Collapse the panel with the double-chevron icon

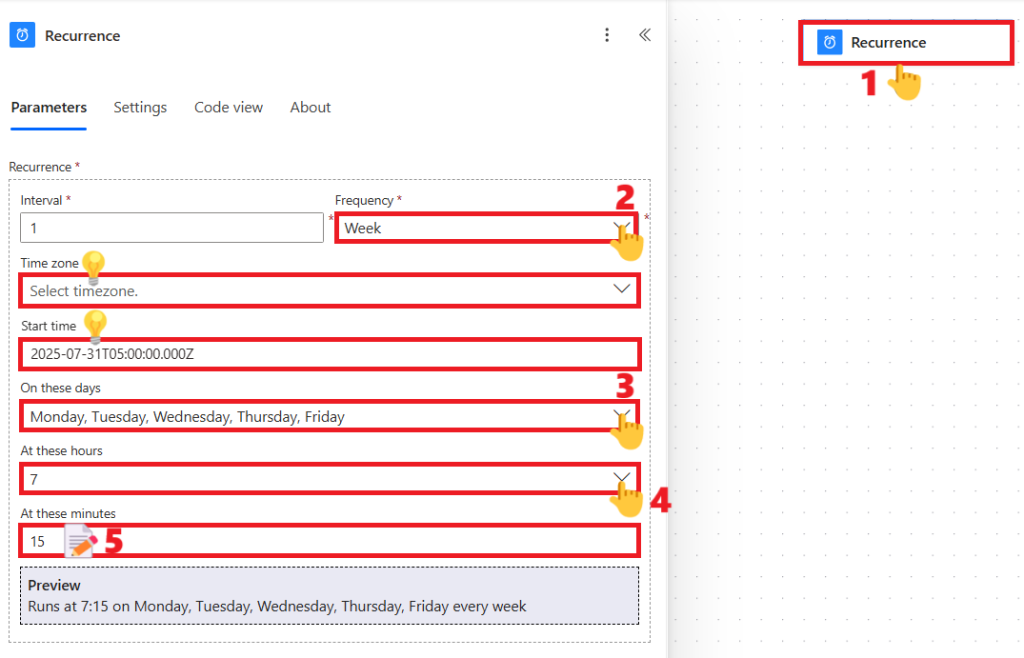tap(645, 35)
